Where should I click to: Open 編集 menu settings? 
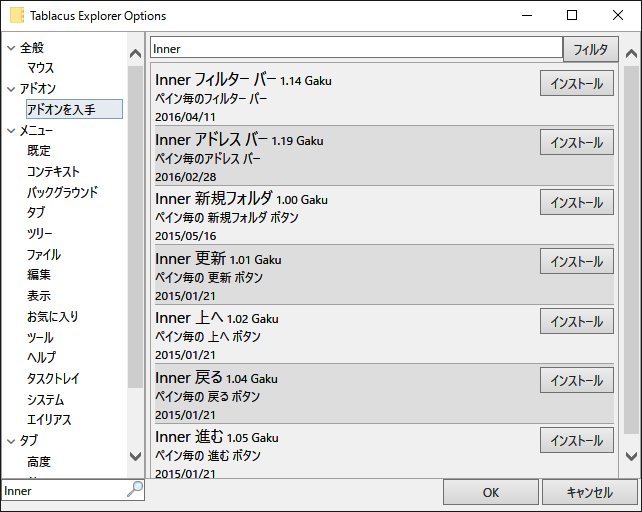[x=38, y=275]
